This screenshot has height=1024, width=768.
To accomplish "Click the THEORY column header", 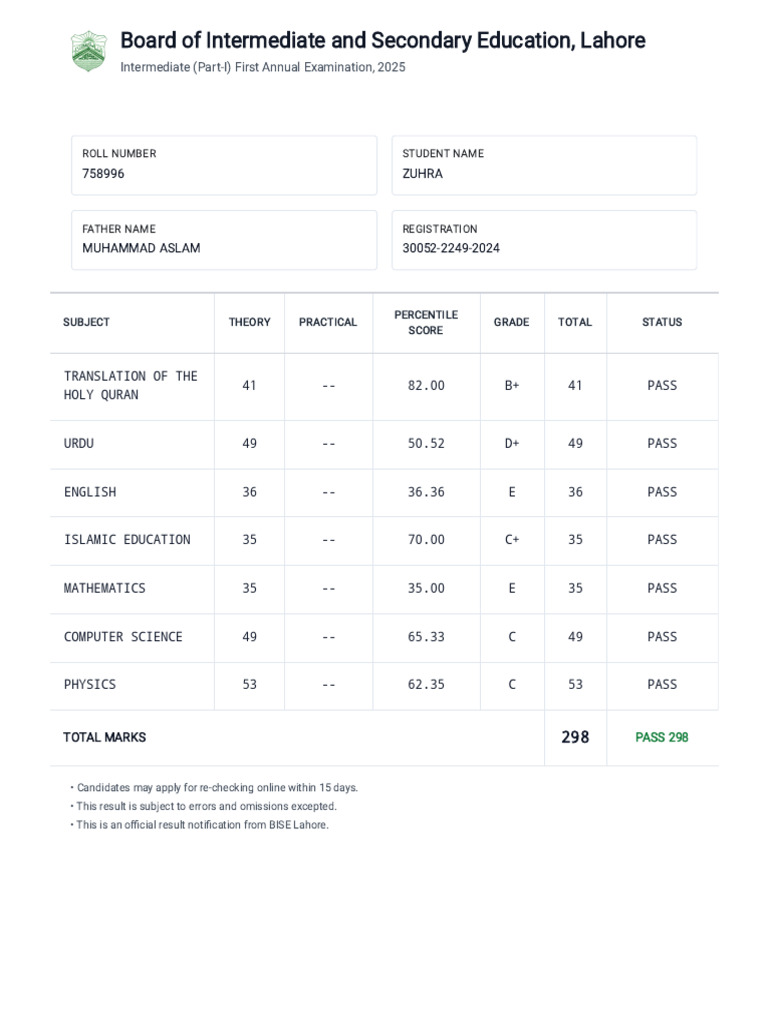I will click(249, 322).
